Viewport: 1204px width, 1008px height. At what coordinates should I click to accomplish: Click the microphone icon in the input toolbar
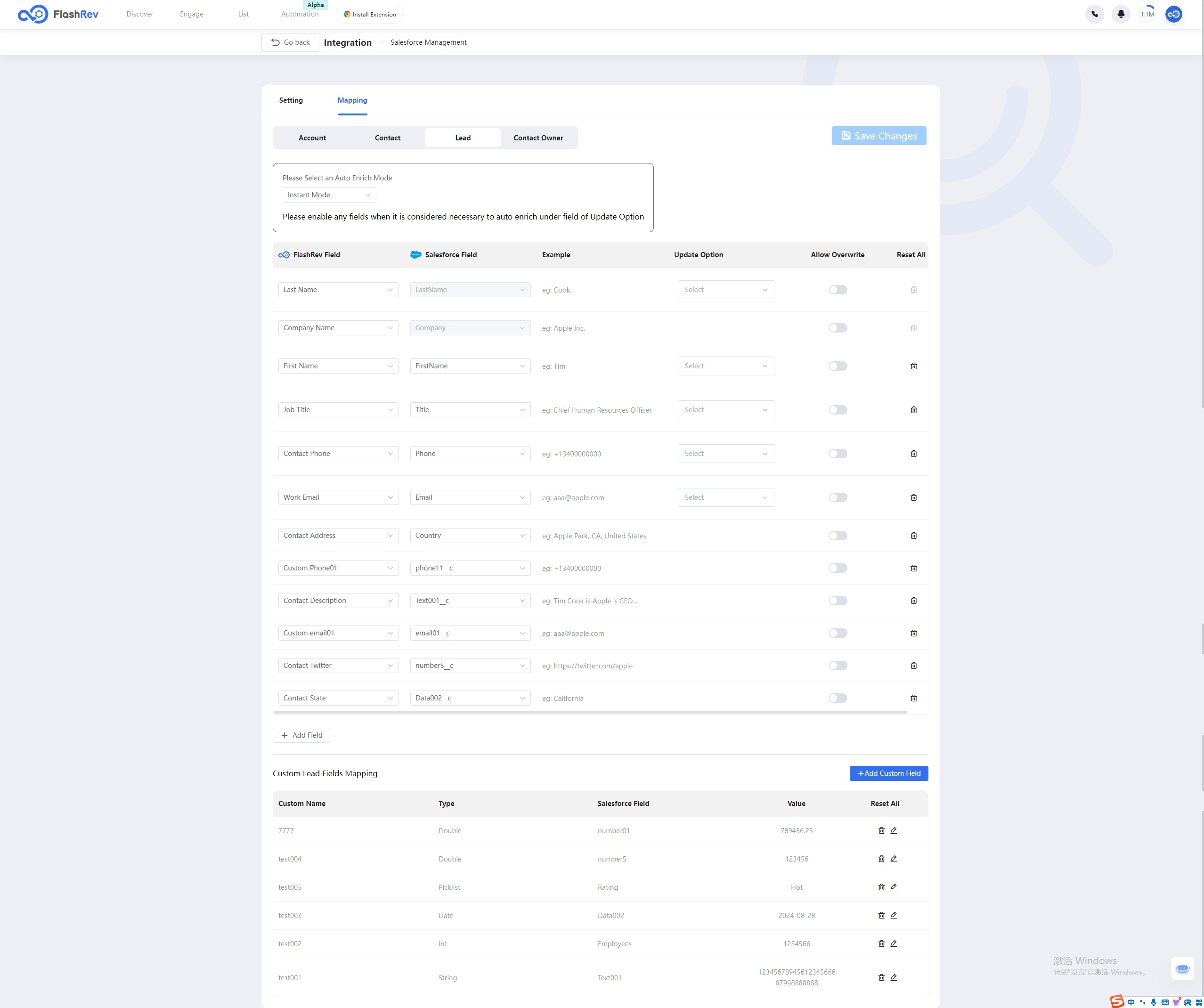(x=1154, y=1002)
